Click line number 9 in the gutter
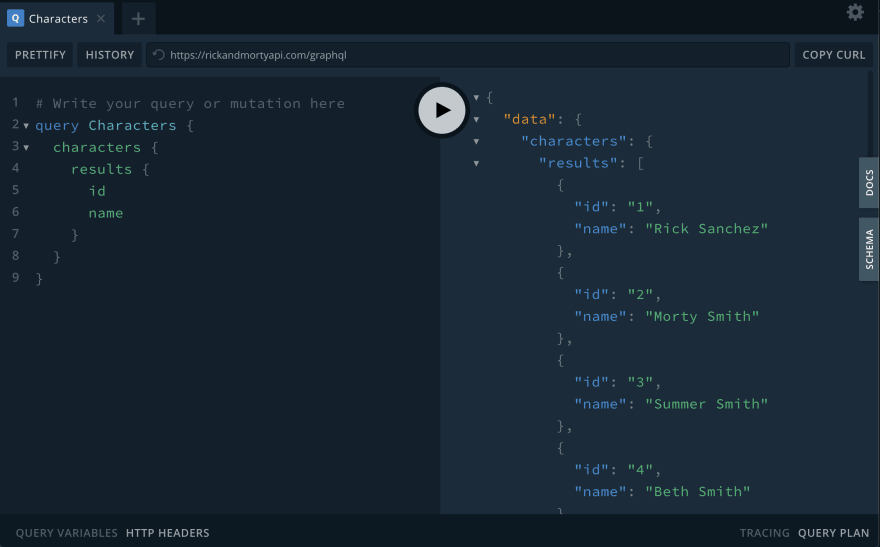Image resolution: width=880 pixels, height=547 pixels. click(16, 278)
